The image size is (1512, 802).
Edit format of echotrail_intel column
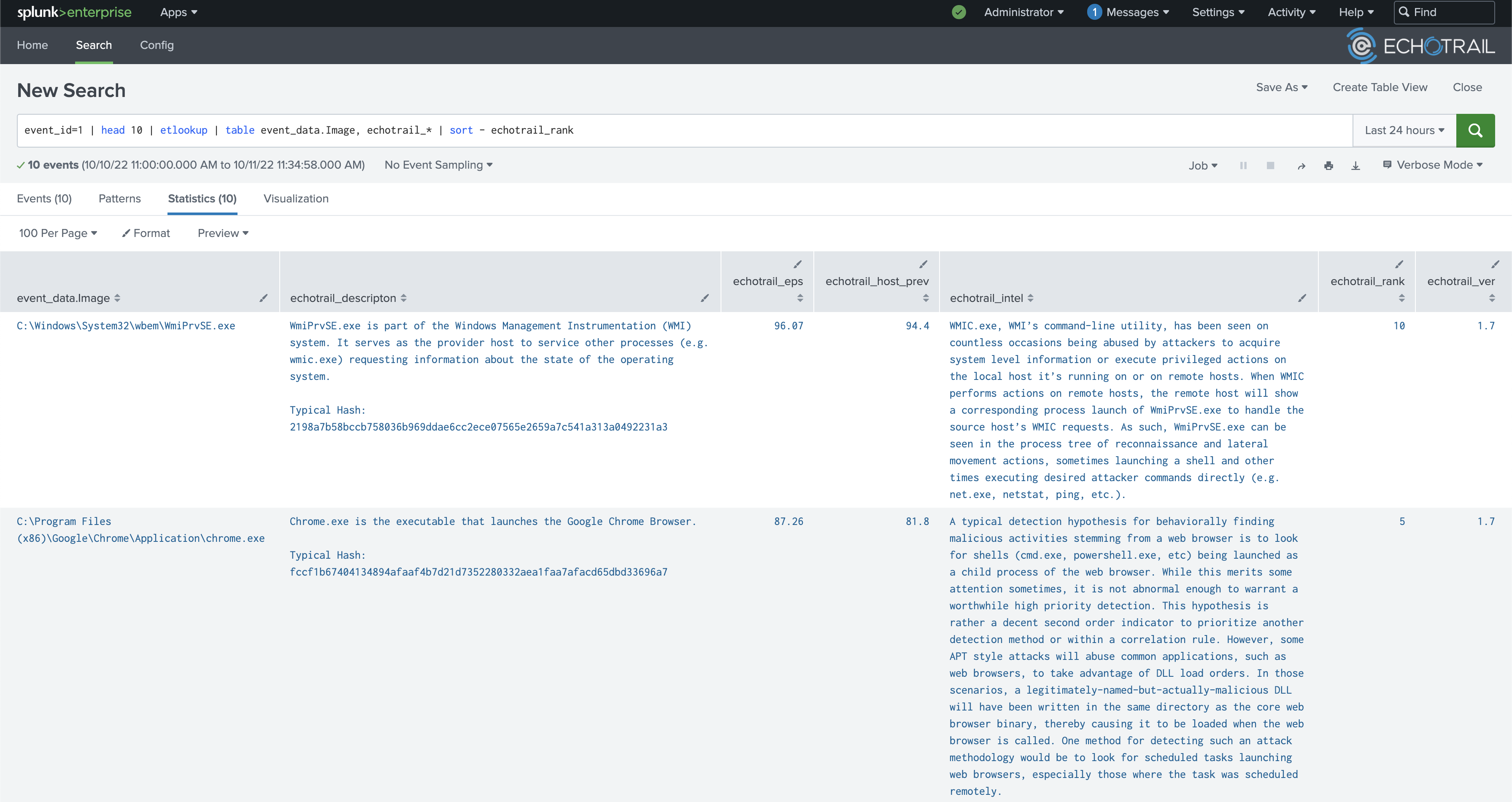point(1302,298)
